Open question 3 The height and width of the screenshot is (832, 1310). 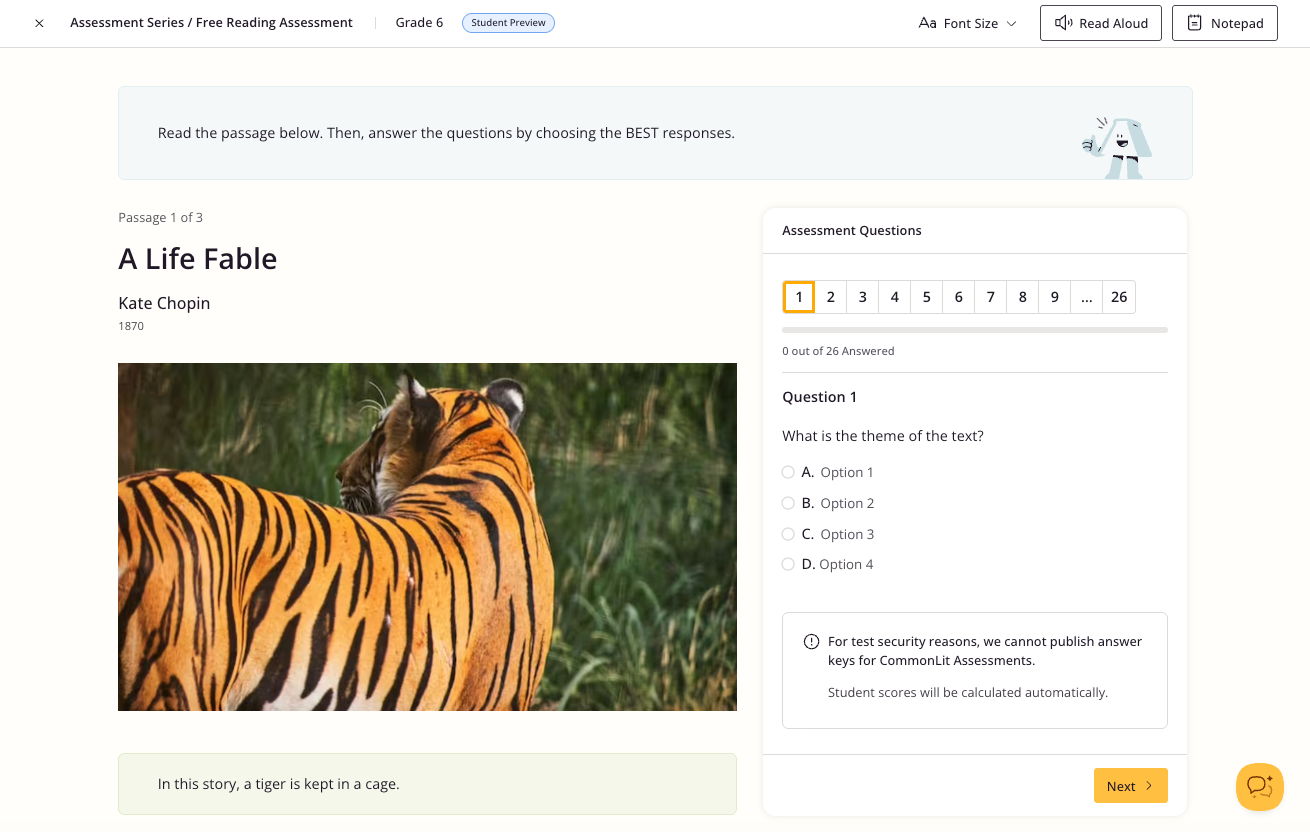click(x=863, y=297)
